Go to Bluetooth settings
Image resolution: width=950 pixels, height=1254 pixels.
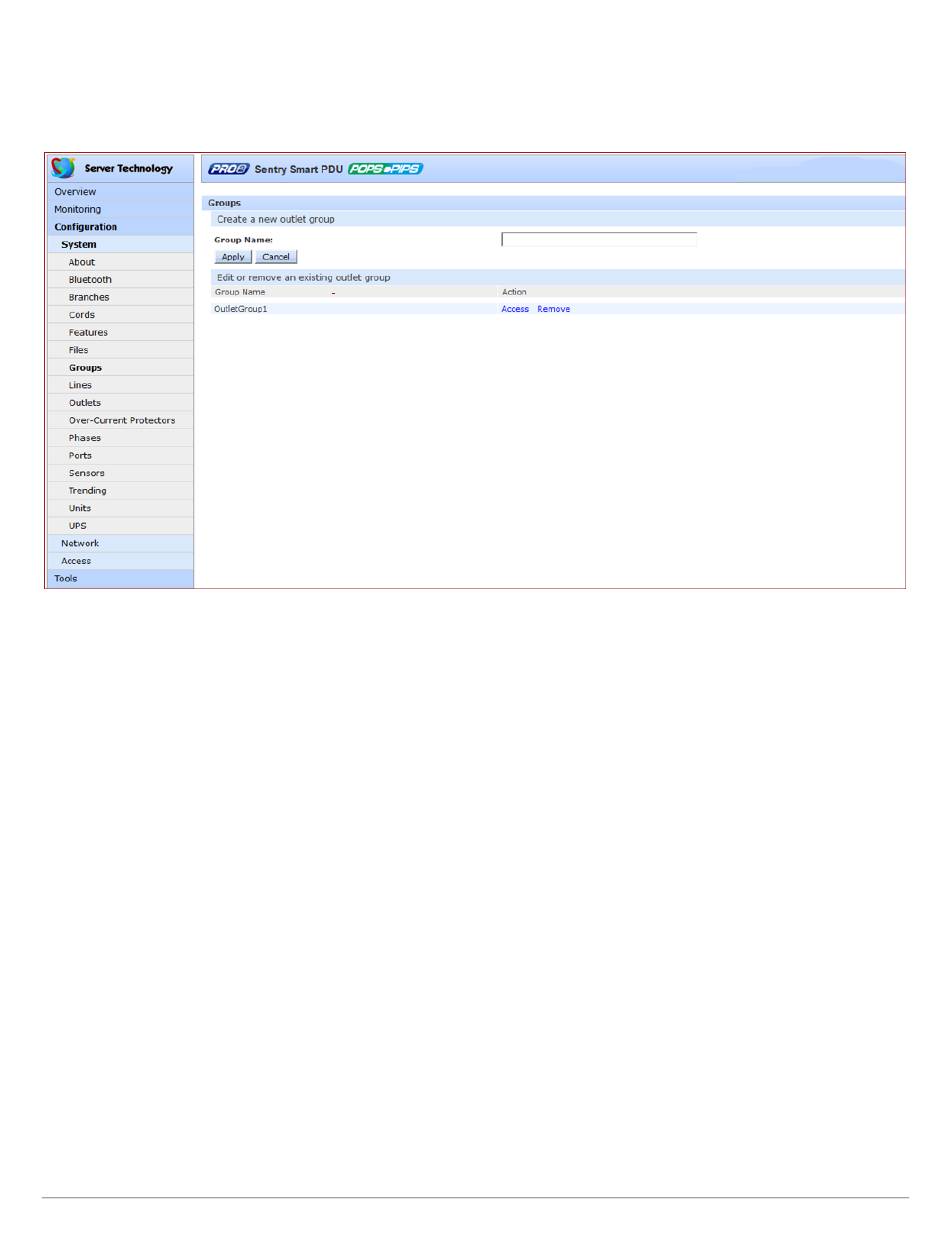pos(120,280)
